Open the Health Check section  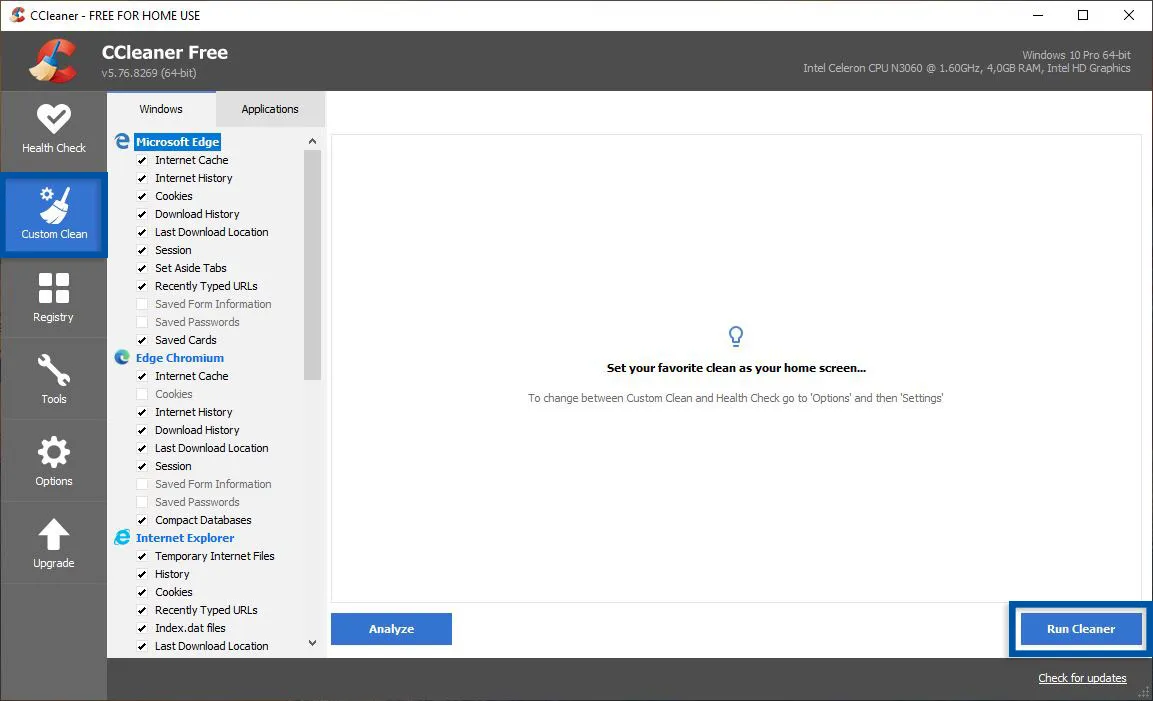(x=54, y=128)
